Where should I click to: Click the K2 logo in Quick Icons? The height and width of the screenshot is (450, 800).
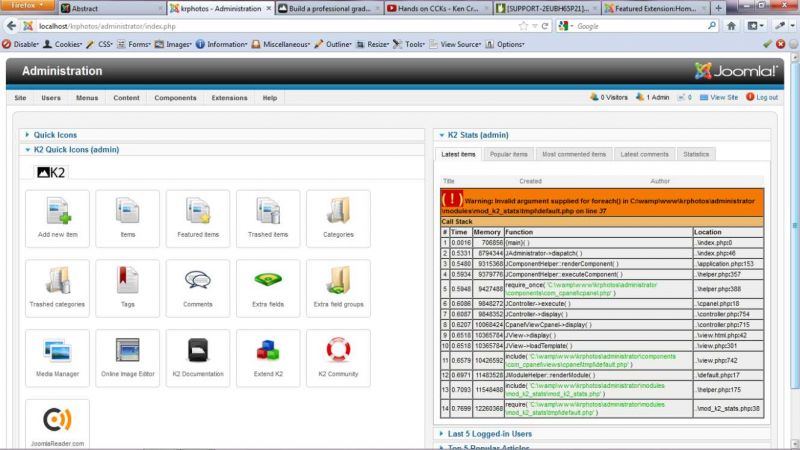[51, 172]
